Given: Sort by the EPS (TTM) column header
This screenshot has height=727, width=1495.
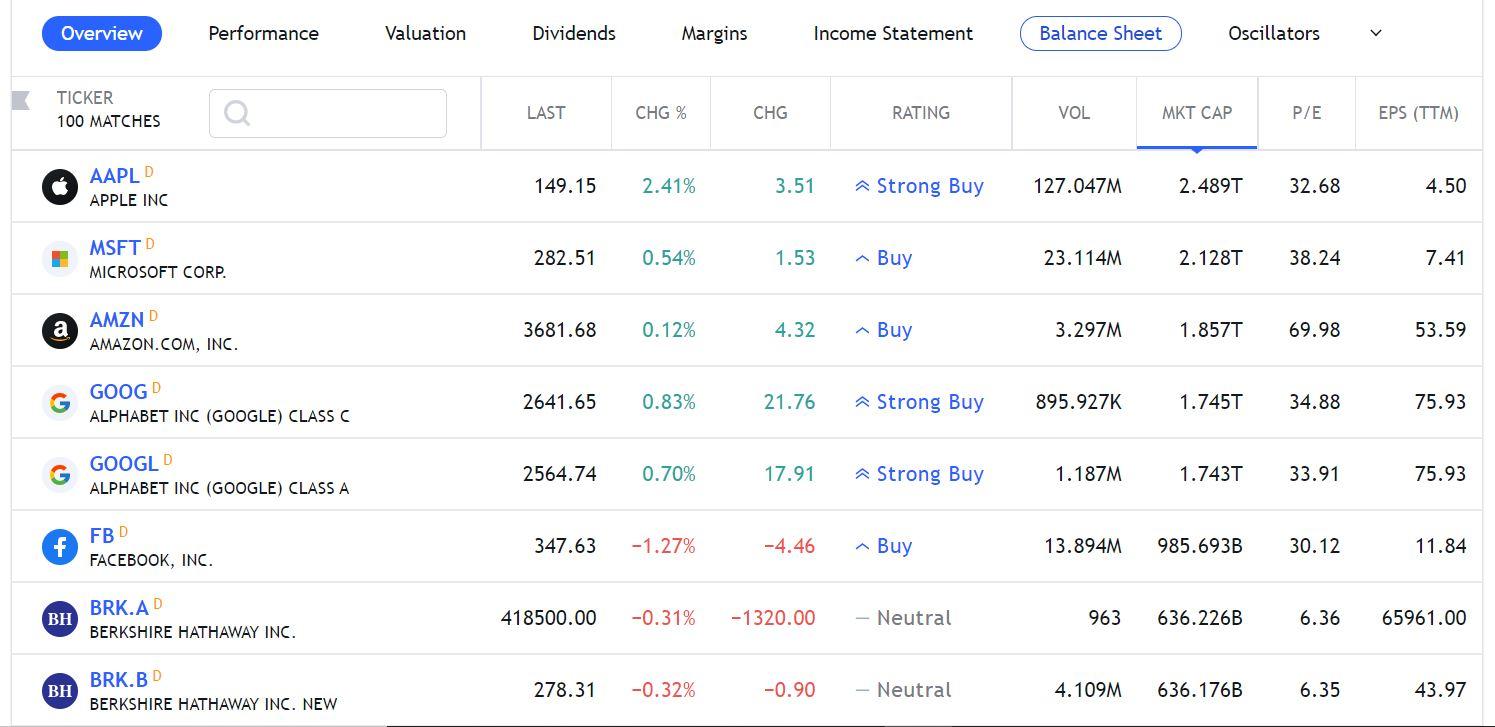Looking at the screenshot, I should pos(1418,113).
